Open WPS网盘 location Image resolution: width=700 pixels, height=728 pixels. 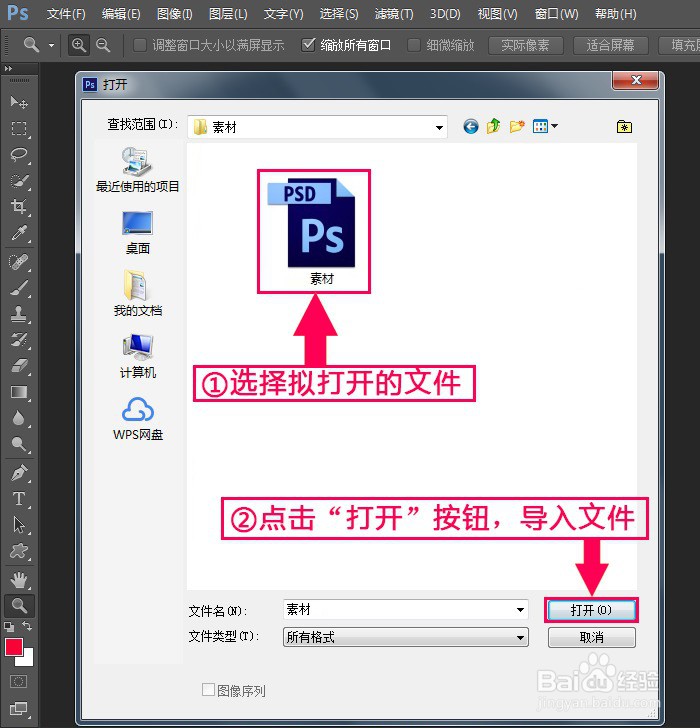click(x=137, y=419)
